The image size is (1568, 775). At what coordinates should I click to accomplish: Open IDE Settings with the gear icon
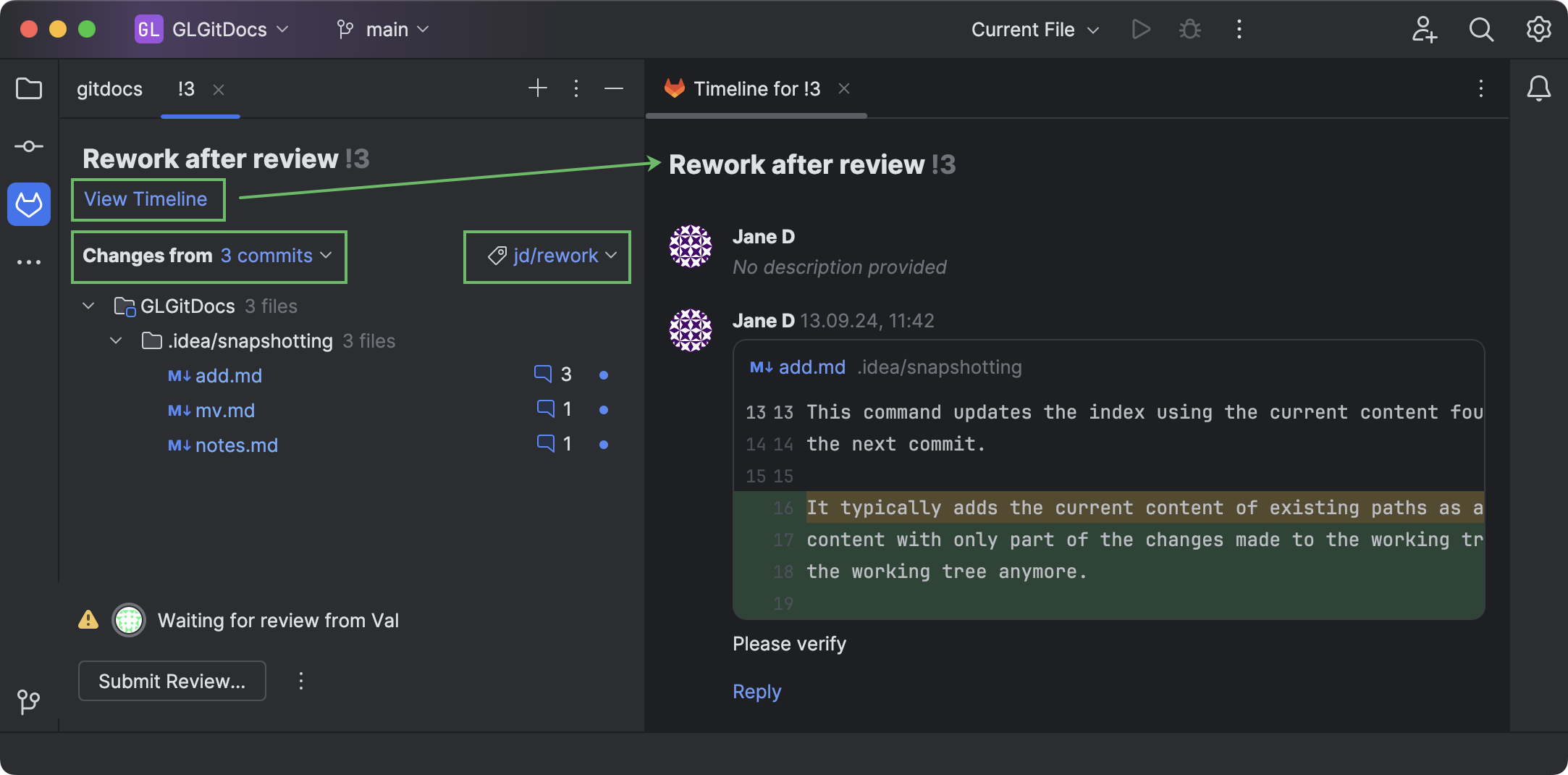(1539, 30)
